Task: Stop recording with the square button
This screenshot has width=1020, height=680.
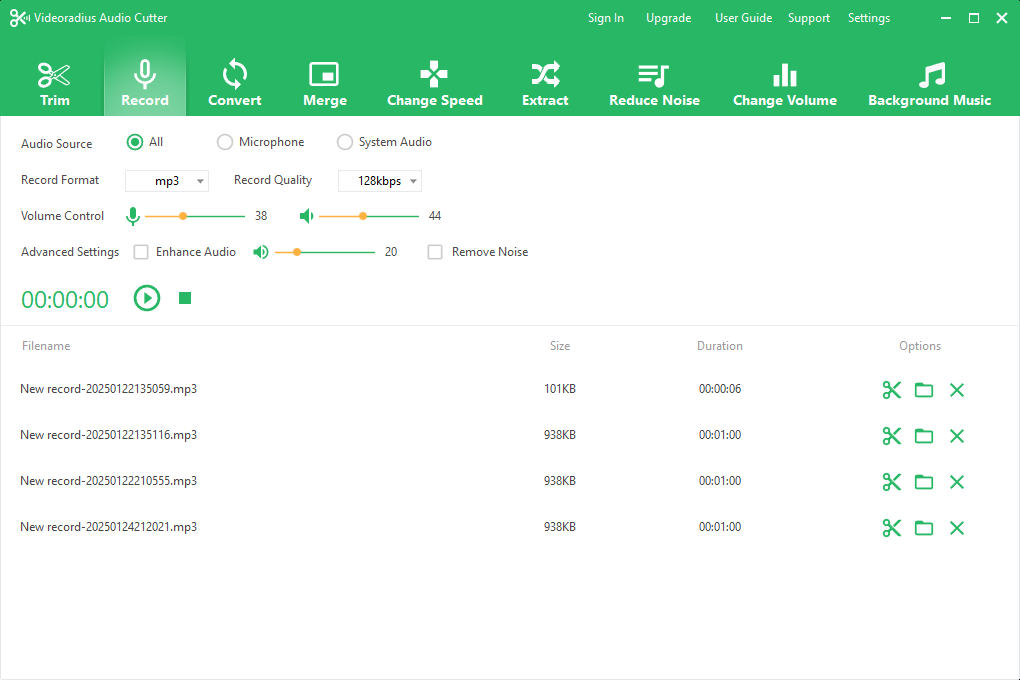Action: pos(185,298)
